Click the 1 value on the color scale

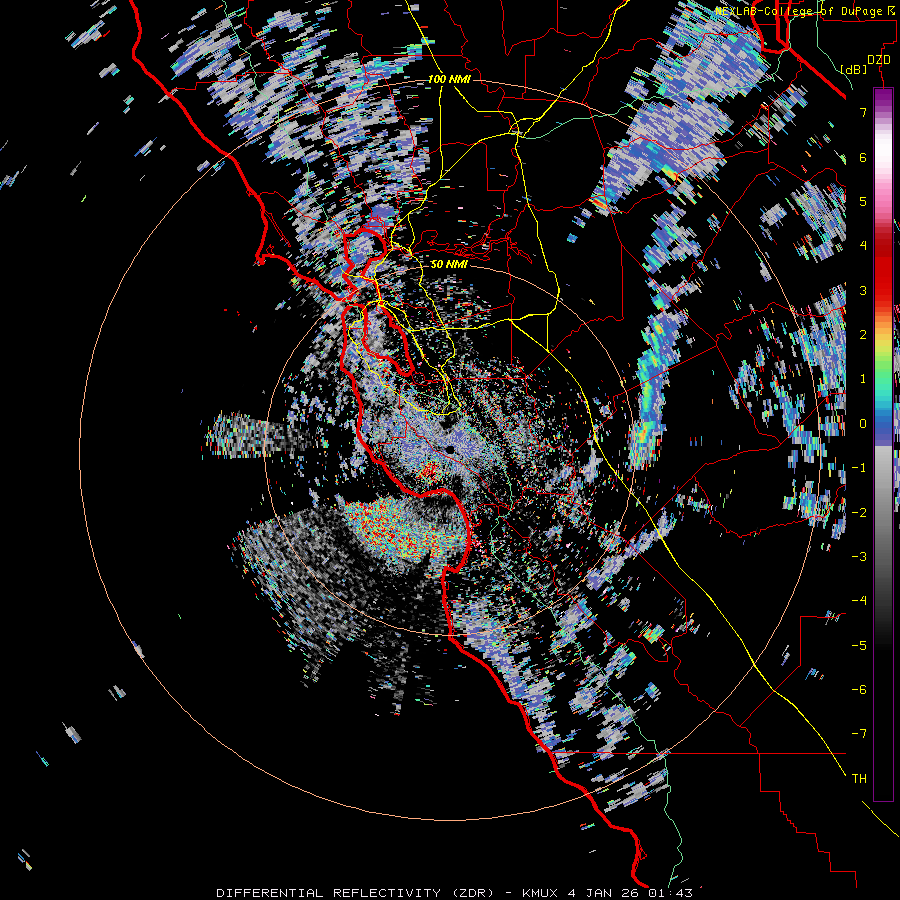click(x=863, y=379)
